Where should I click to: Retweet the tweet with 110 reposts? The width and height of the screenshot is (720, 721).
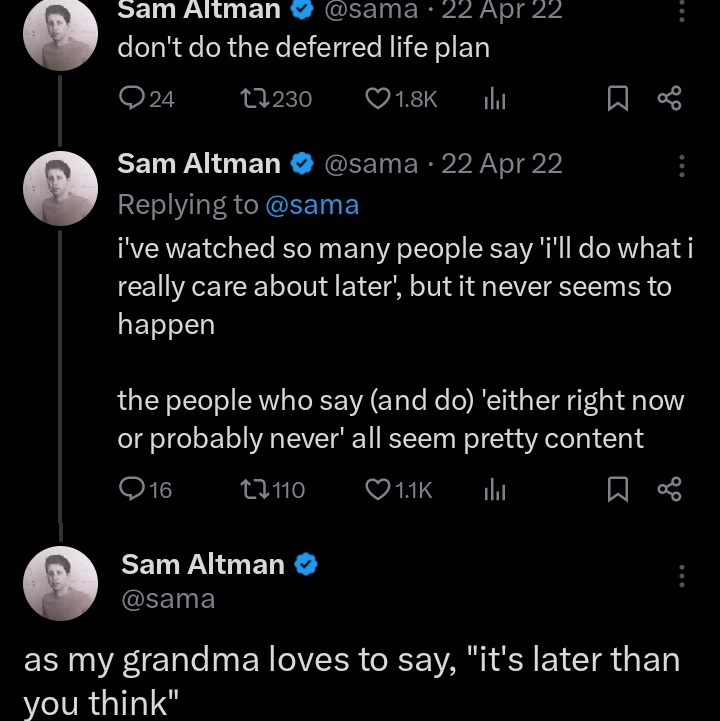[x=254, y=489]
